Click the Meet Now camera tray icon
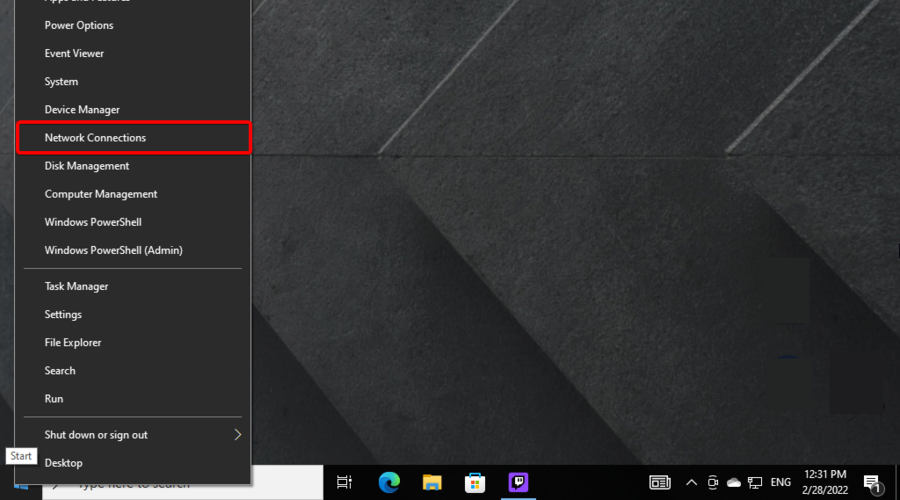900x500 pixels. (713, 482)
